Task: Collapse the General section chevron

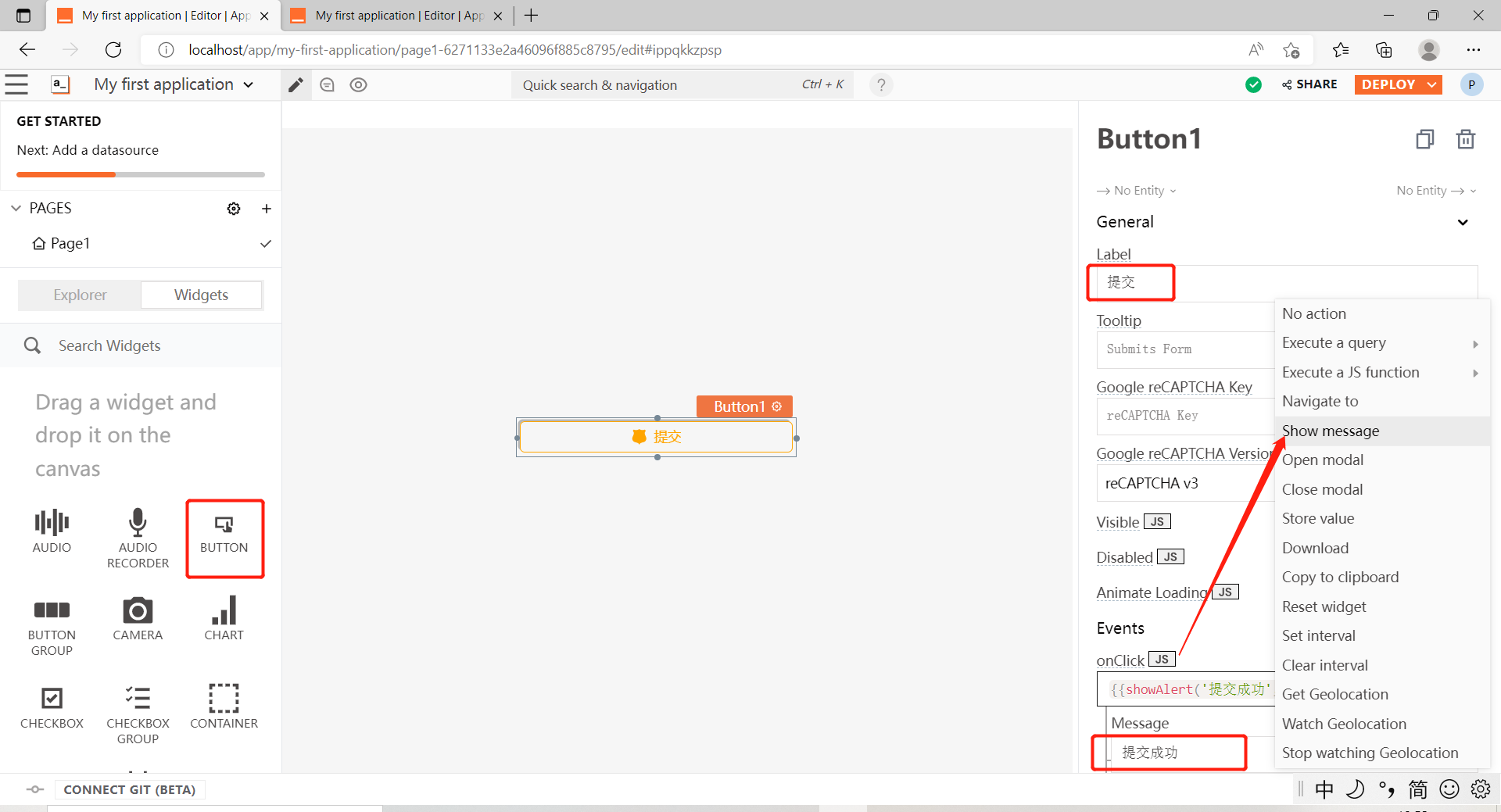Action: 1462,222
